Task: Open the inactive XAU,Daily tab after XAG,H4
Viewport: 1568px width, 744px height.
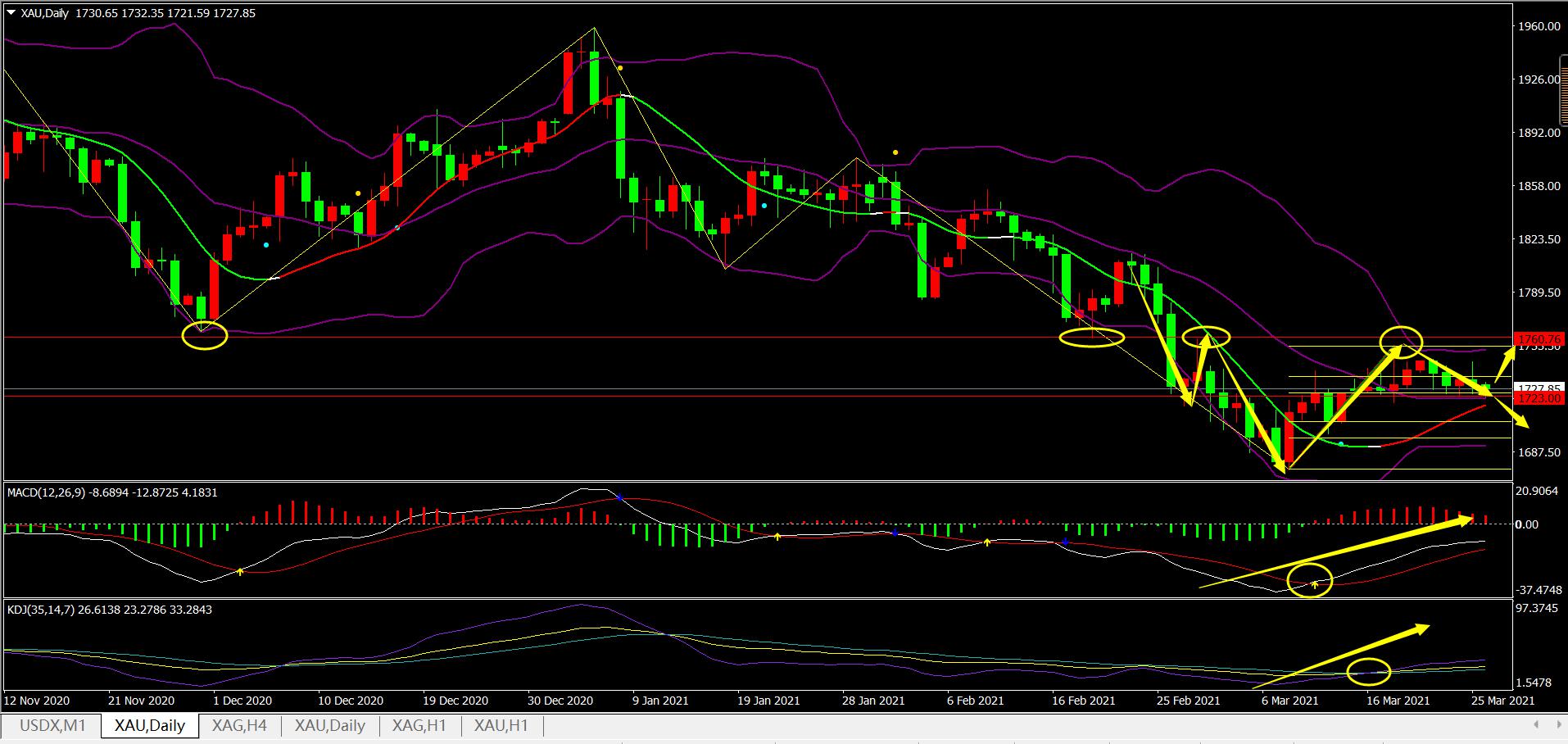Action: pos(330,725)
